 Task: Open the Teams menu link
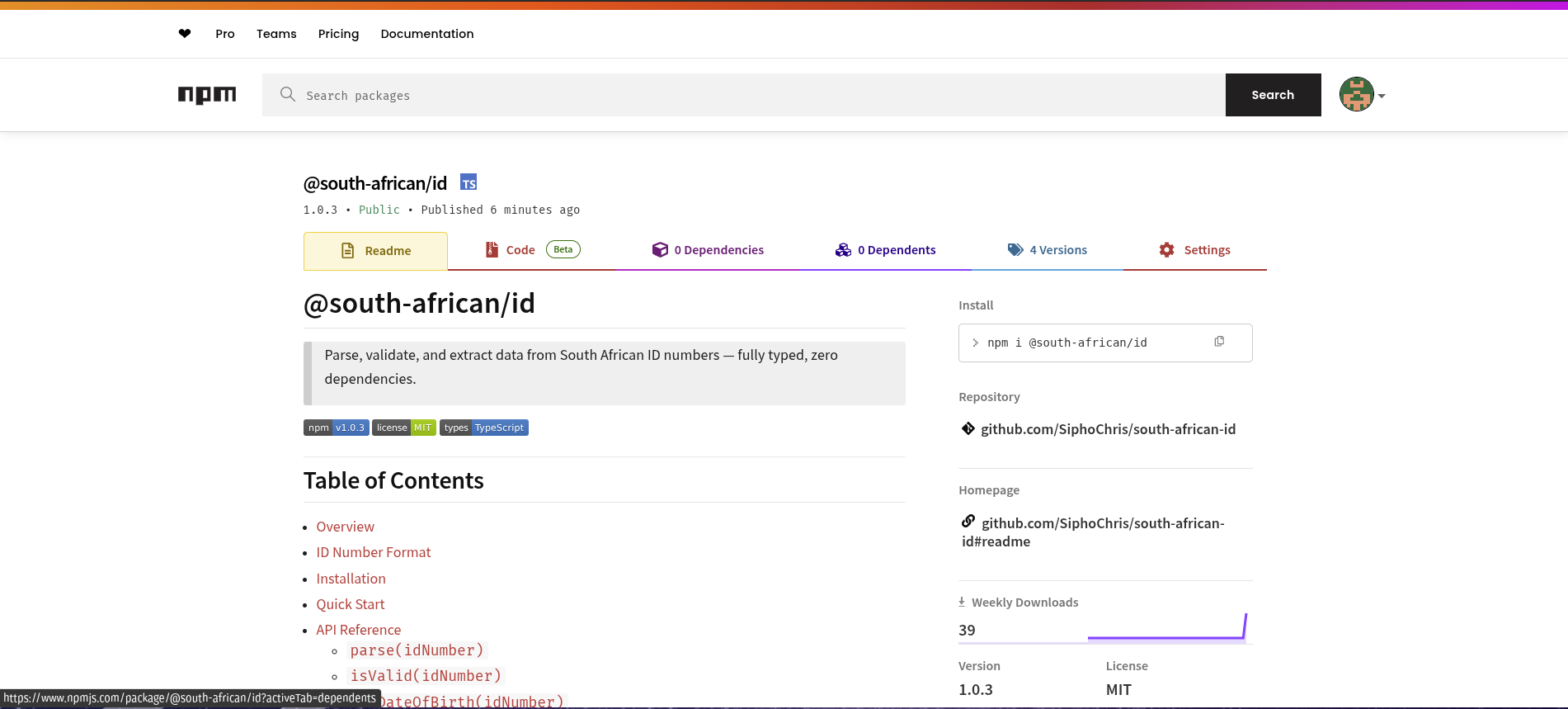click(276, 34)
